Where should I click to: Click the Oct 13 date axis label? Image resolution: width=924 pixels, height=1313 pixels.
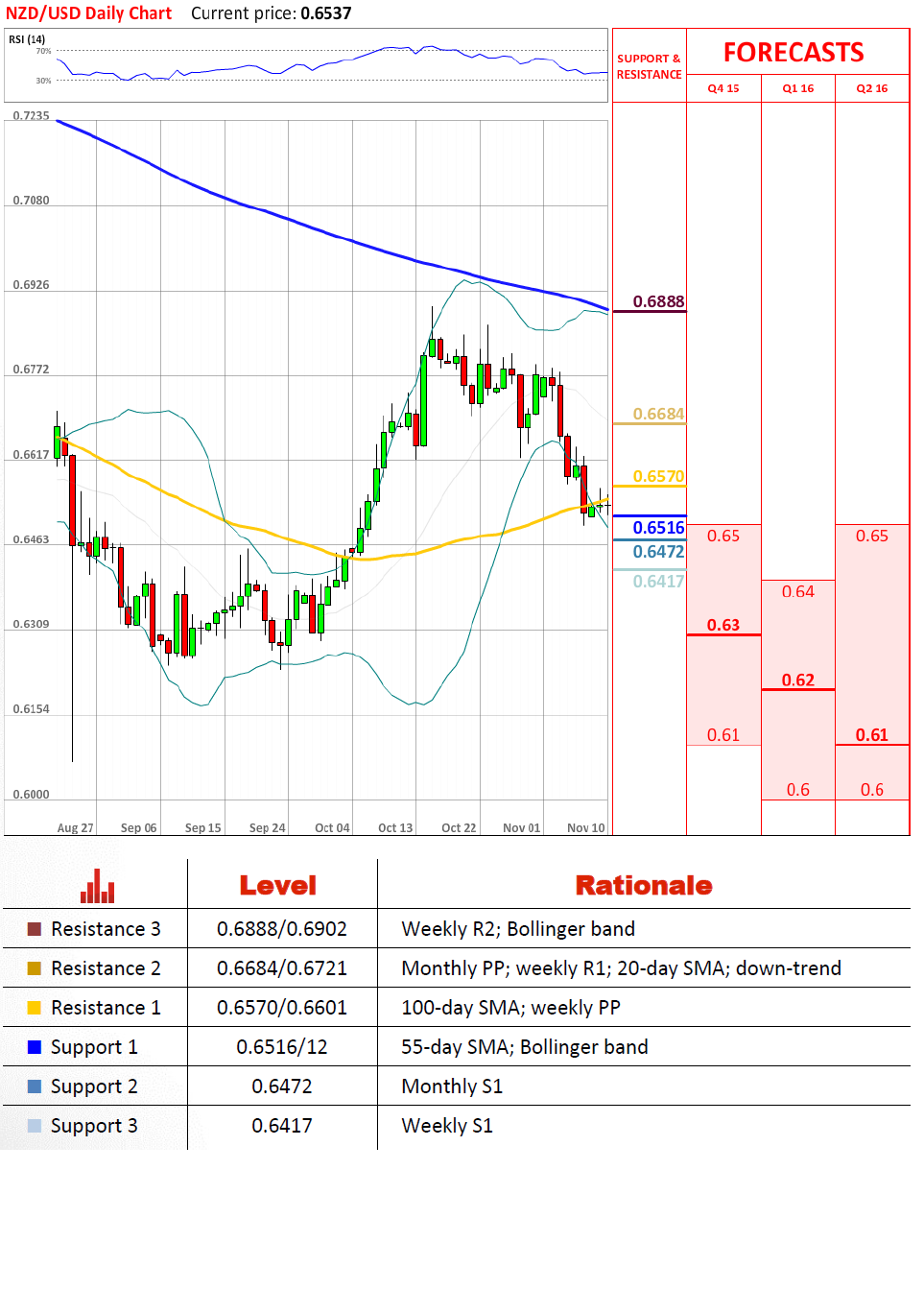coord(395,827)
